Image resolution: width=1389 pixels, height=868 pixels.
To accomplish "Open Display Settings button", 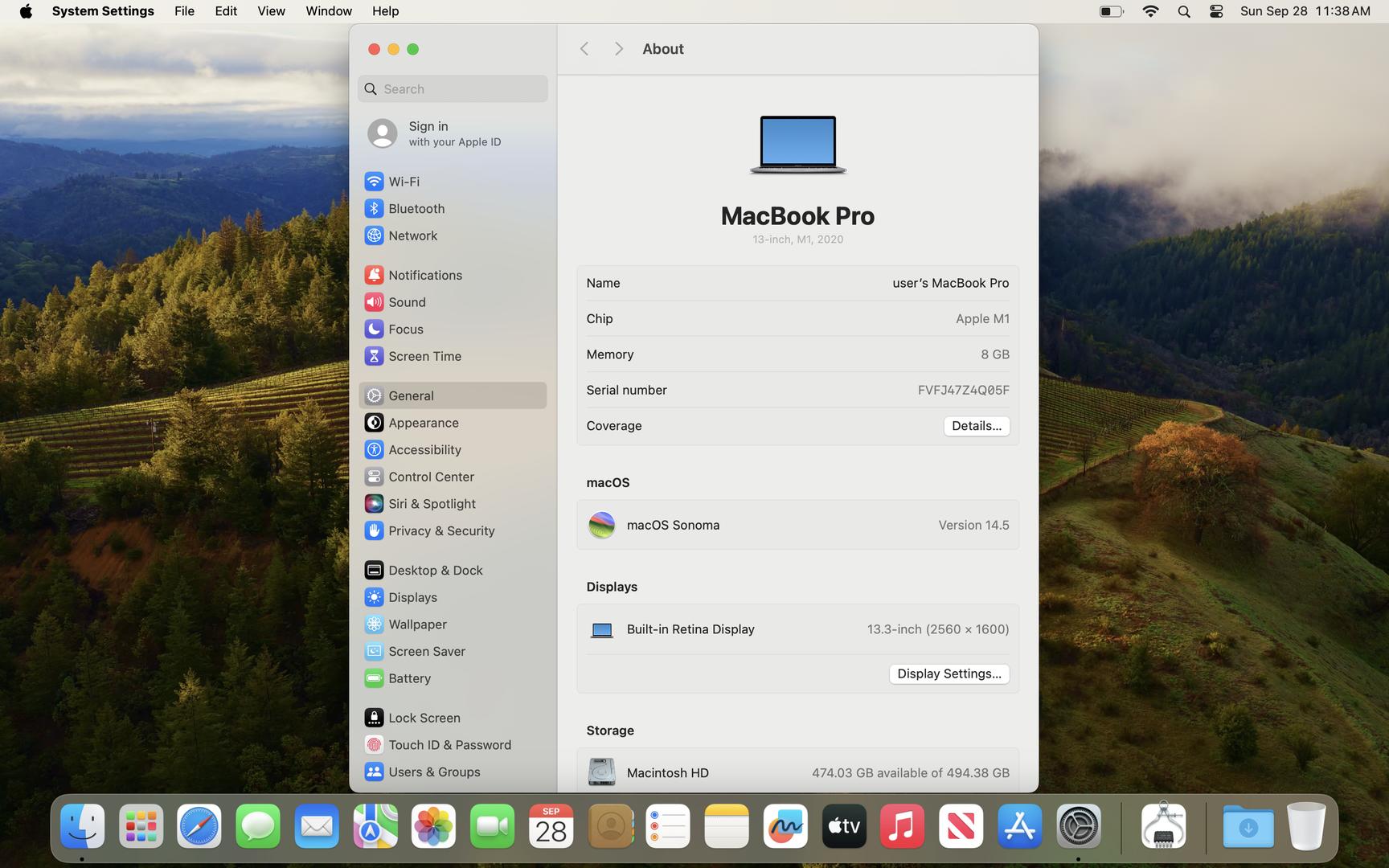I will tap(949, 674).
